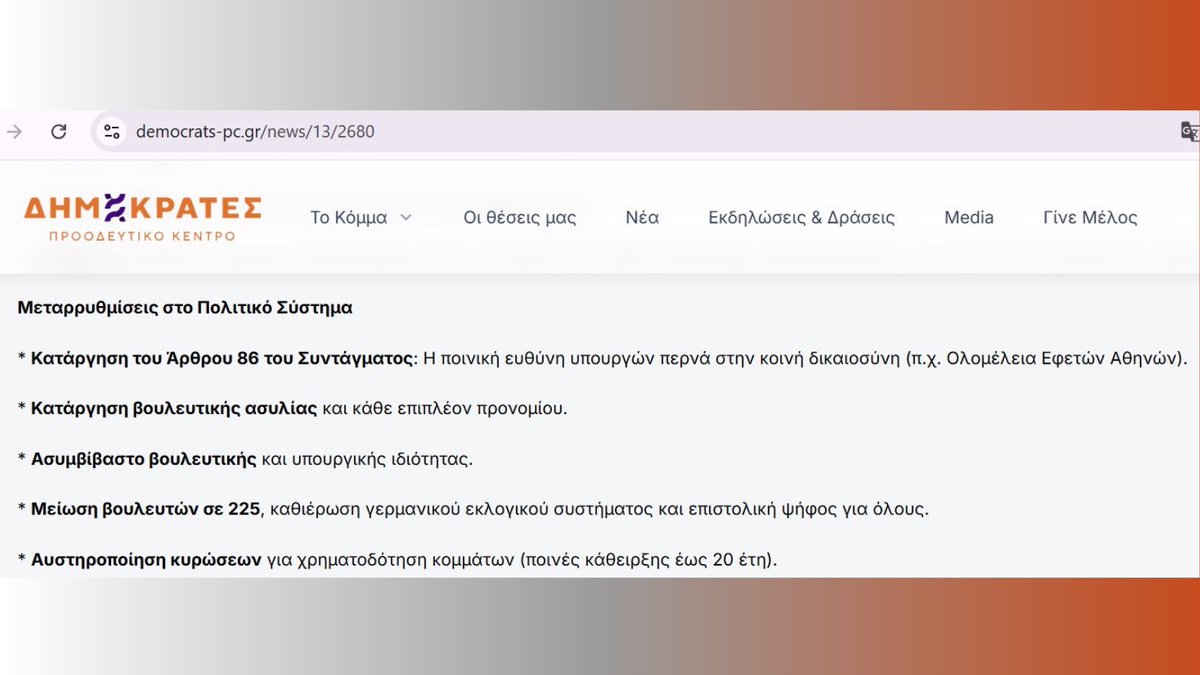Click the bold text Κατάργηση βουλευτικής ασυλίας

point(175,408)
